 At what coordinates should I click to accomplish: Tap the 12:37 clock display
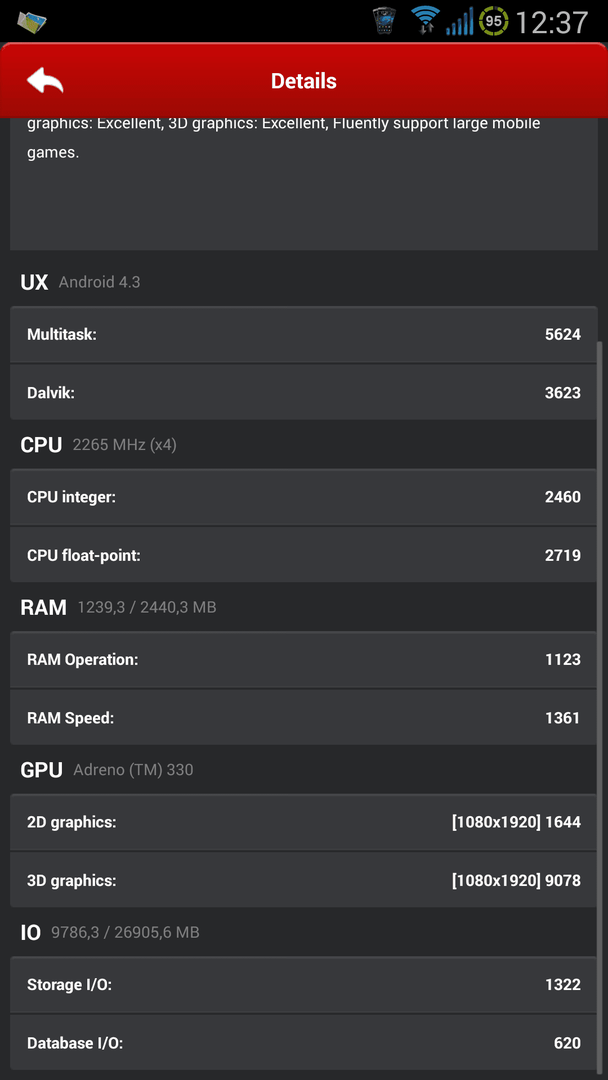pyautogui.click(x=552, y=22)
